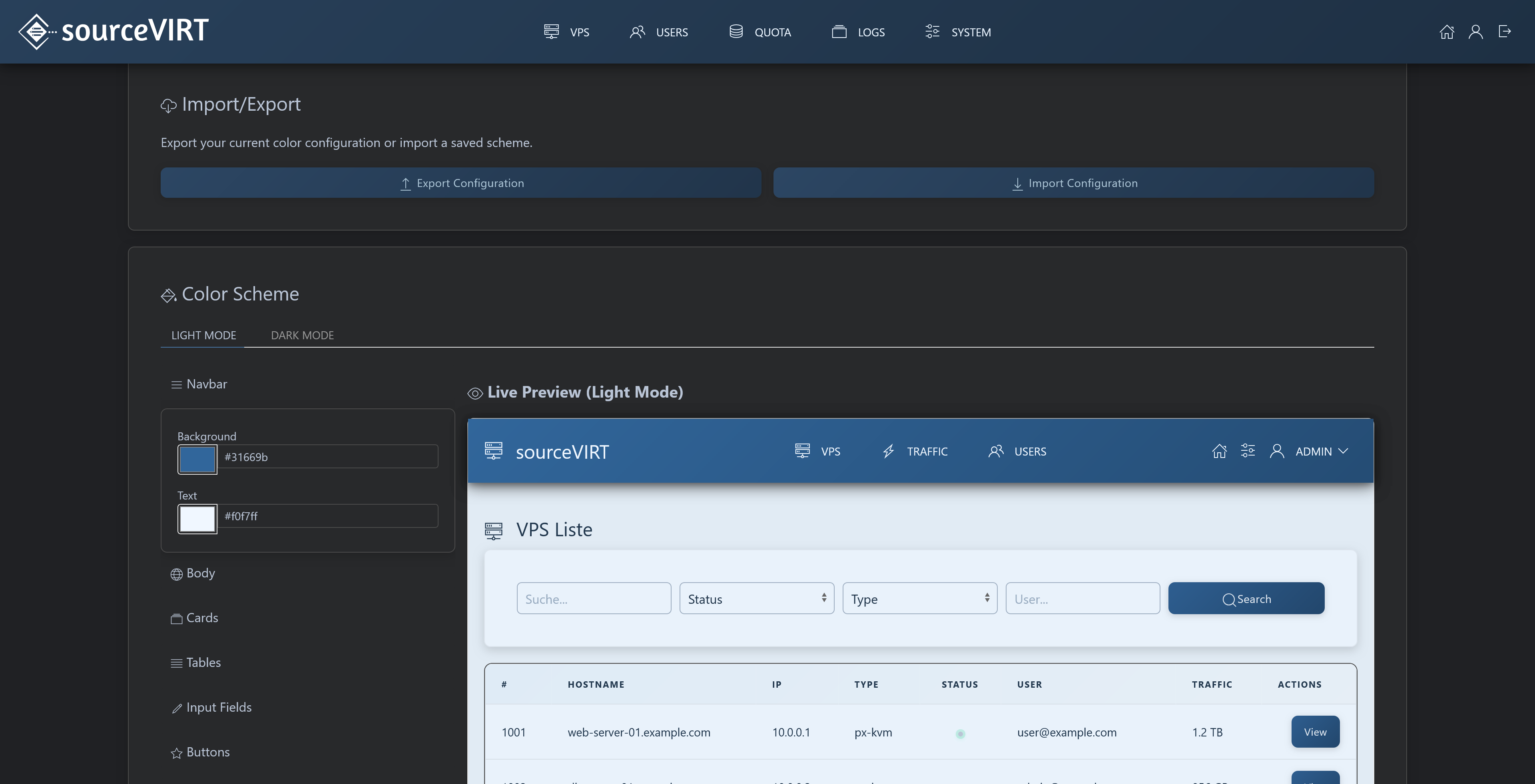The height and width of the screenshot is (784, 1535).
Task: Click the green status dot for web-server-01
Action: point(960,733)
